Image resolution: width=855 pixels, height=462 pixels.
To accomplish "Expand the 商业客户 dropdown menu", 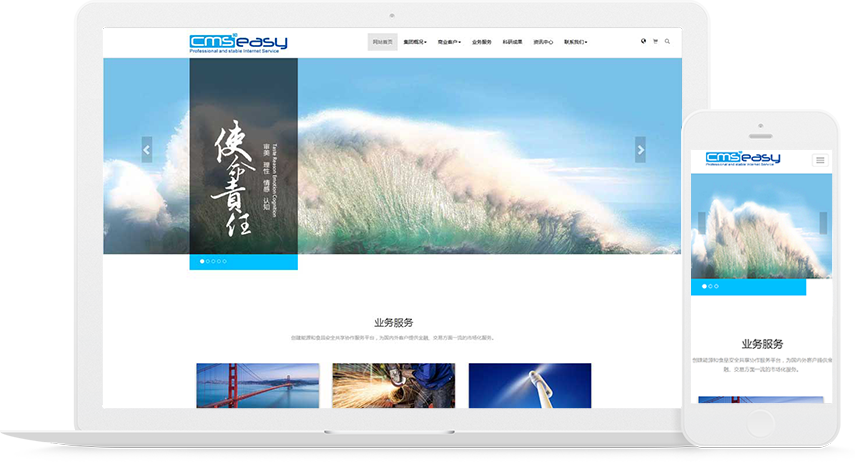I will point(449,43).
